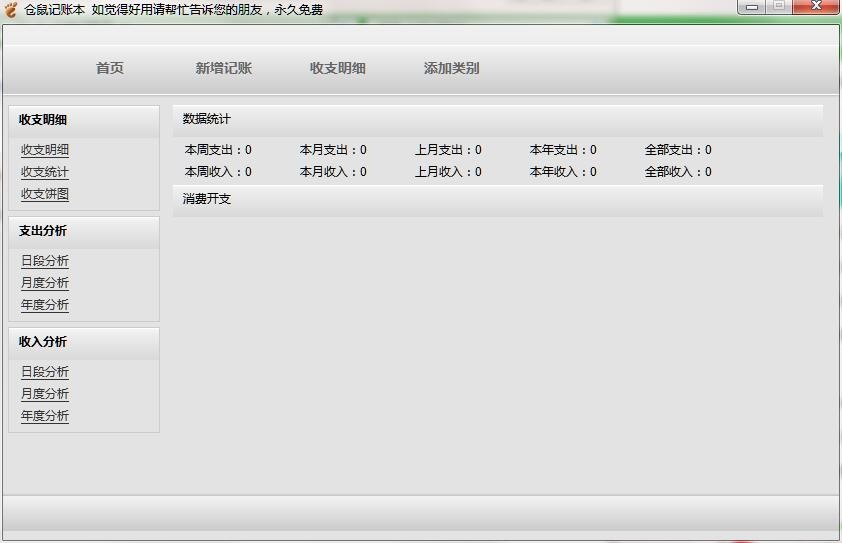Viewport: 842px width, 543px height.
Task: Open the underlined 收支明细 link in the sidebar
Action: 45,150
